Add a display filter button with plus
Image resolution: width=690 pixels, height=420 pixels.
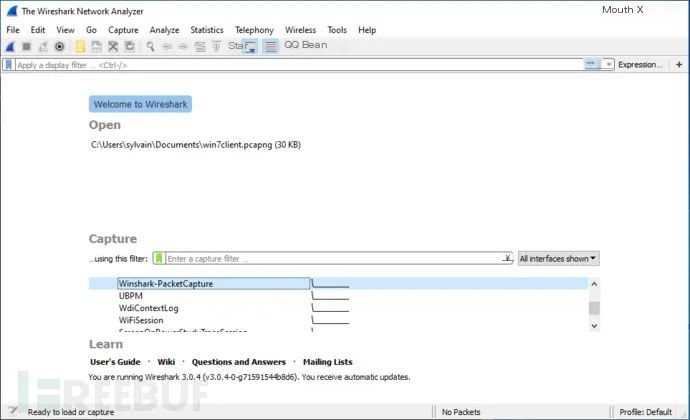pos(679,65)
